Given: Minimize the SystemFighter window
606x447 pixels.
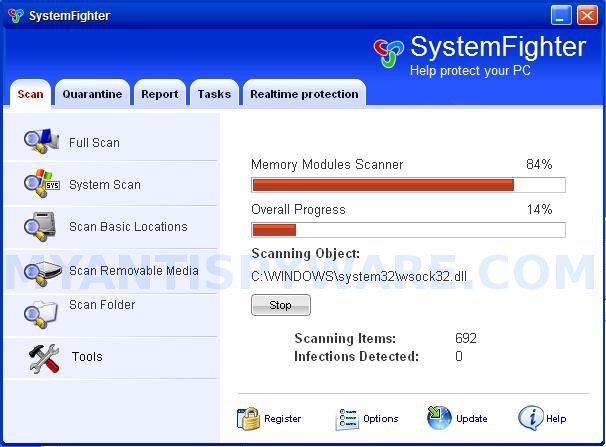Looking at the screenshot, I should (561, 16).
